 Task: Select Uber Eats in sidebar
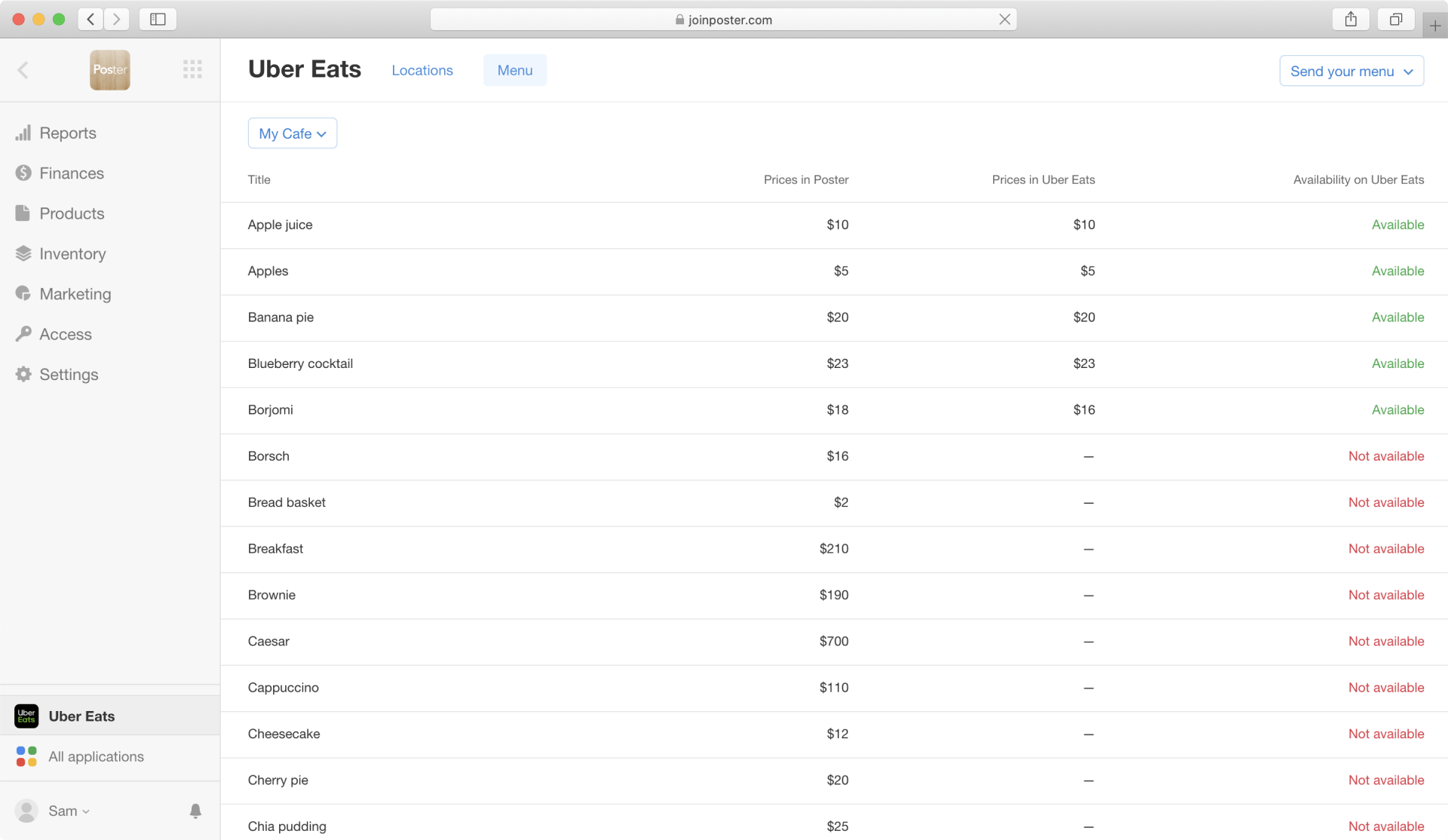110,716
